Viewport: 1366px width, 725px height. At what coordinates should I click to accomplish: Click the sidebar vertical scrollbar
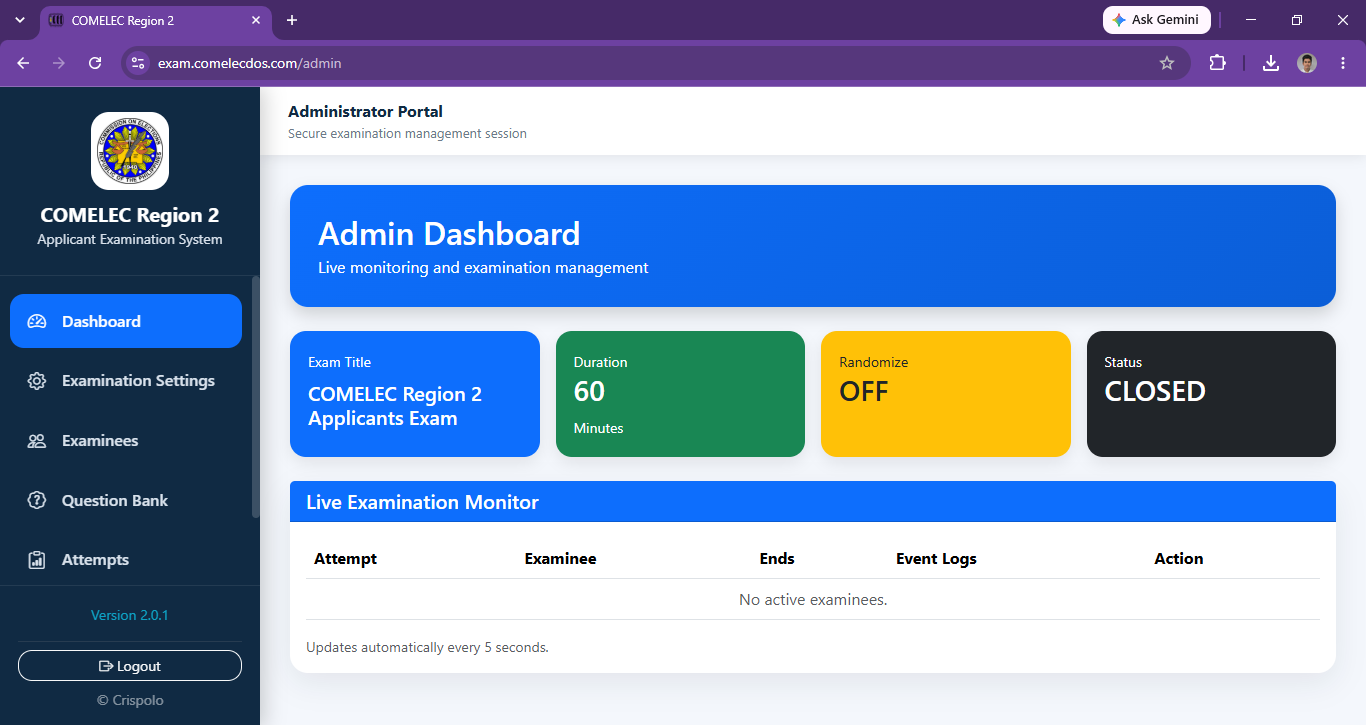(x=255, y=397)
